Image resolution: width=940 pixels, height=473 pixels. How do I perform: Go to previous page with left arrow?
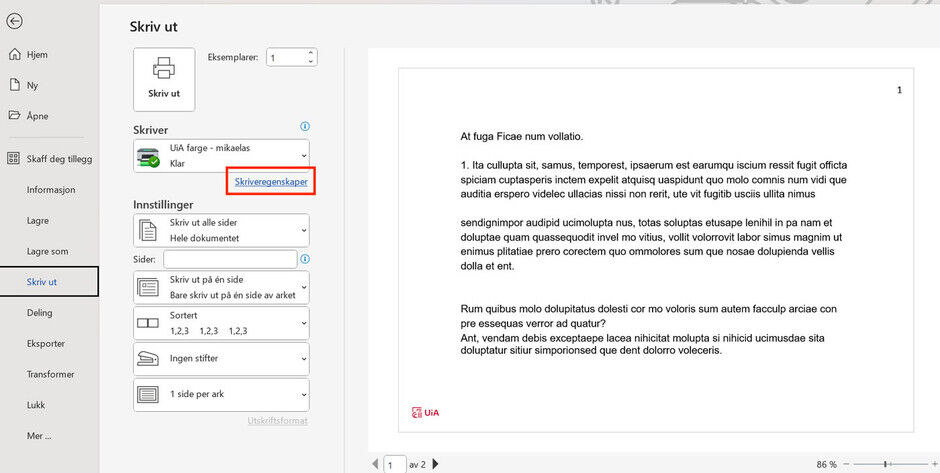click(x=375, y=464)
